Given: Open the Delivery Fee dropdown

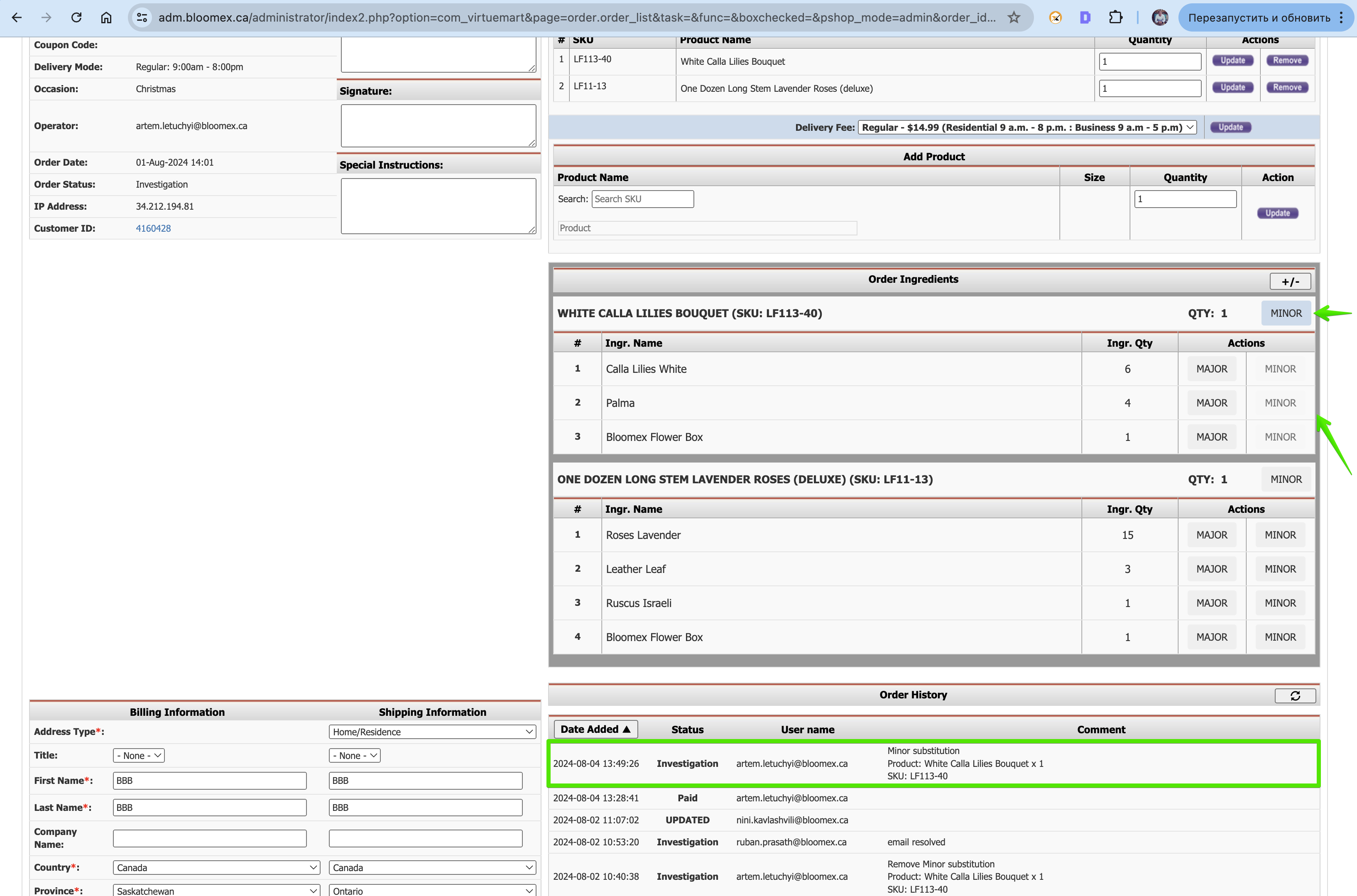Looking at the screenshot, I should (1027, 127).
